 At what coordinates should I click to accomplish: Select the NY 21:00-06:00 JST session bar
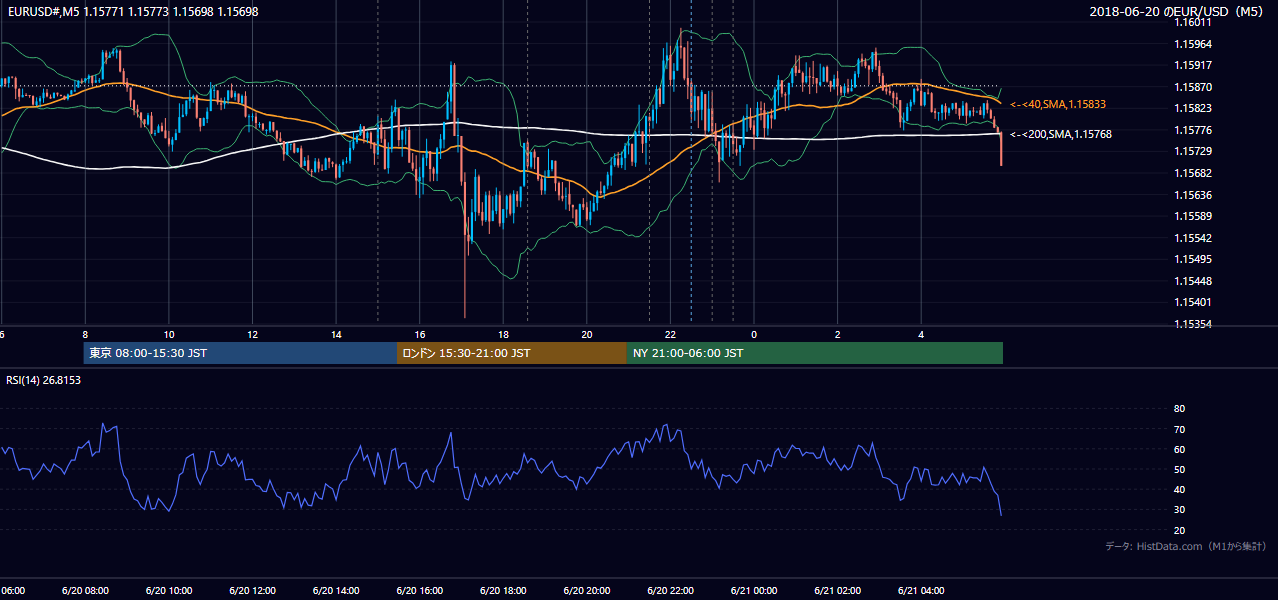pos(815,353)
